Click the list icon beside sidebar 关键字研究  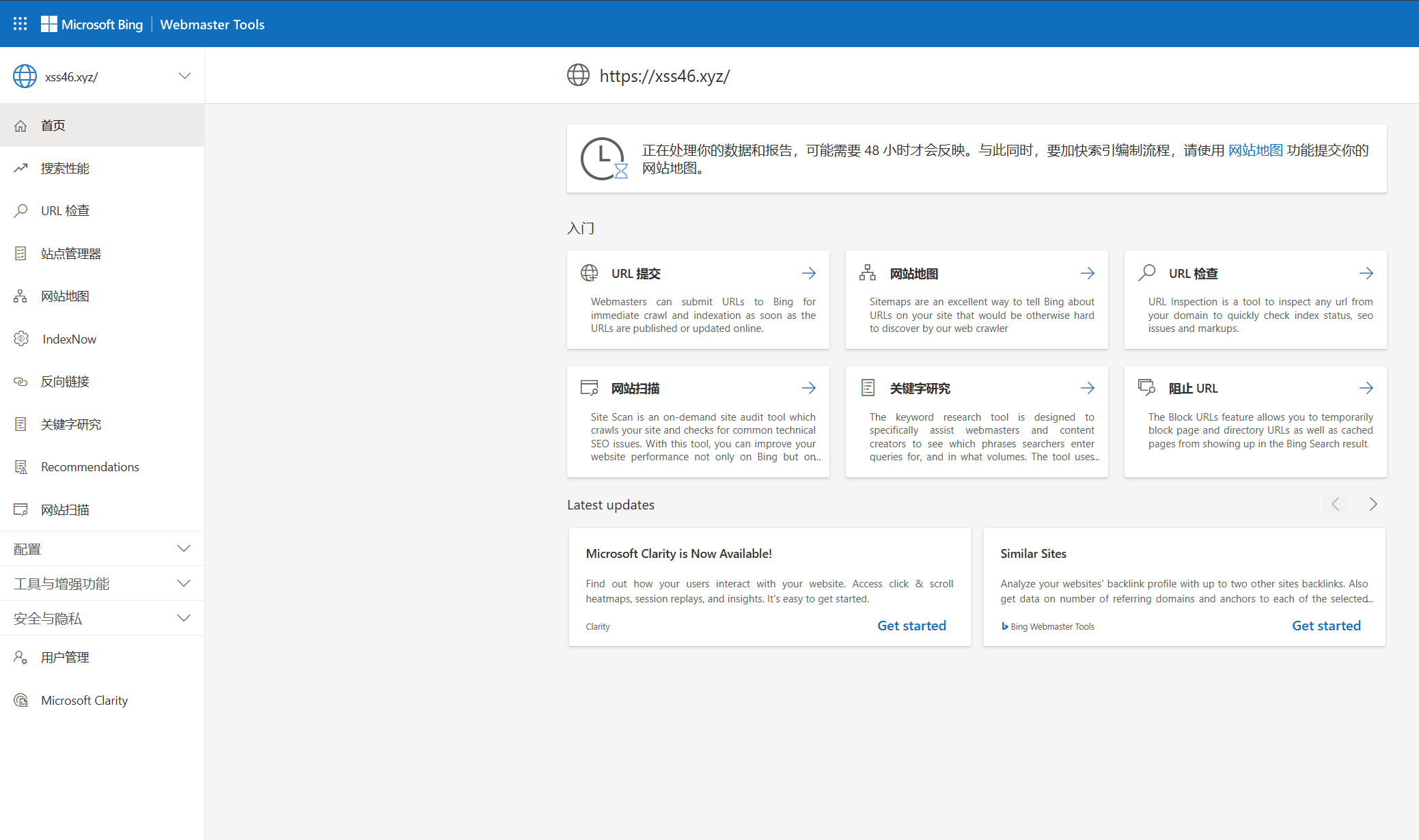20,424
